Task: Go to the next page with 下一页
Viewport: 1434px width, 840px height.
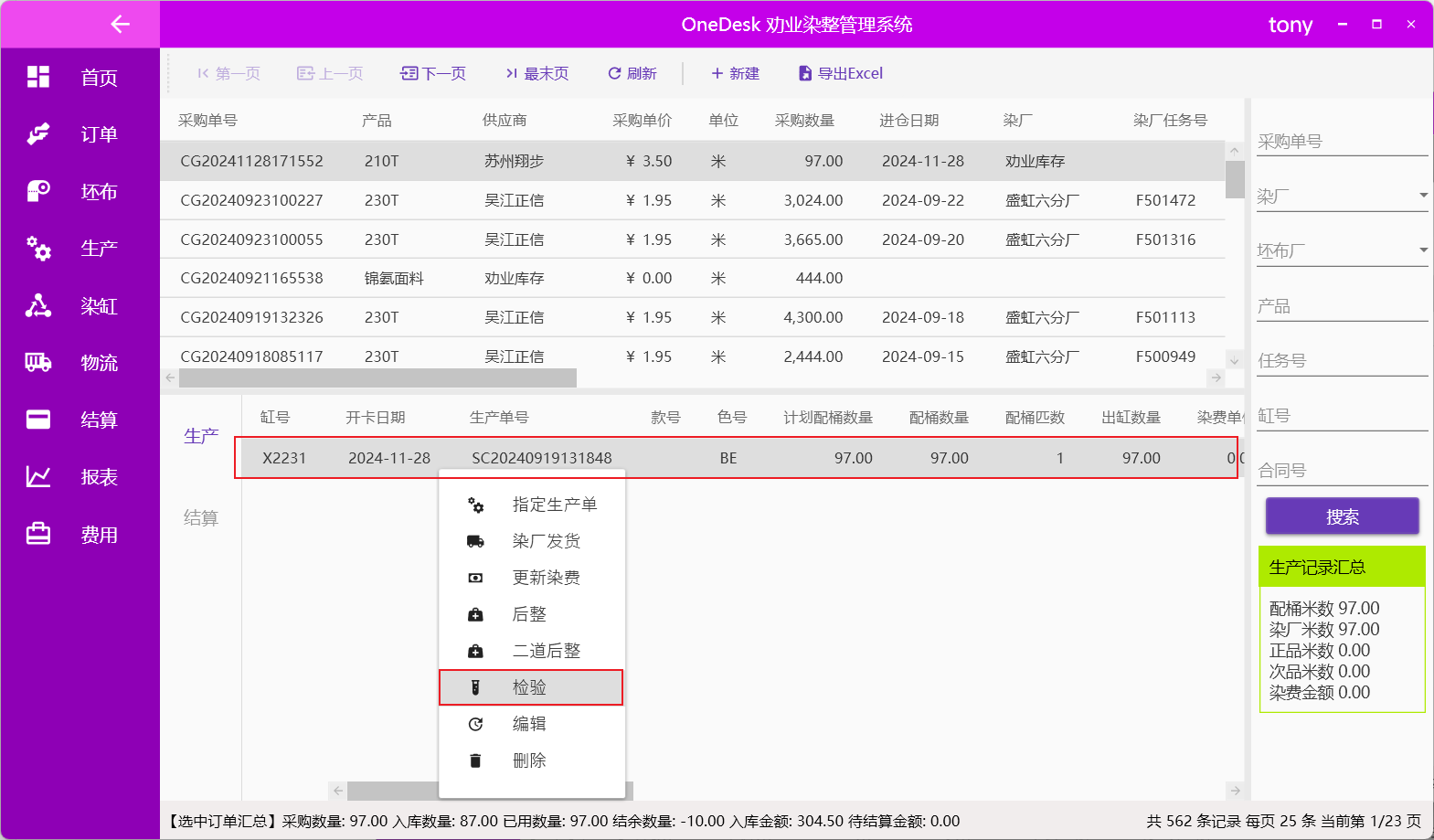Action: click(434, 73)
